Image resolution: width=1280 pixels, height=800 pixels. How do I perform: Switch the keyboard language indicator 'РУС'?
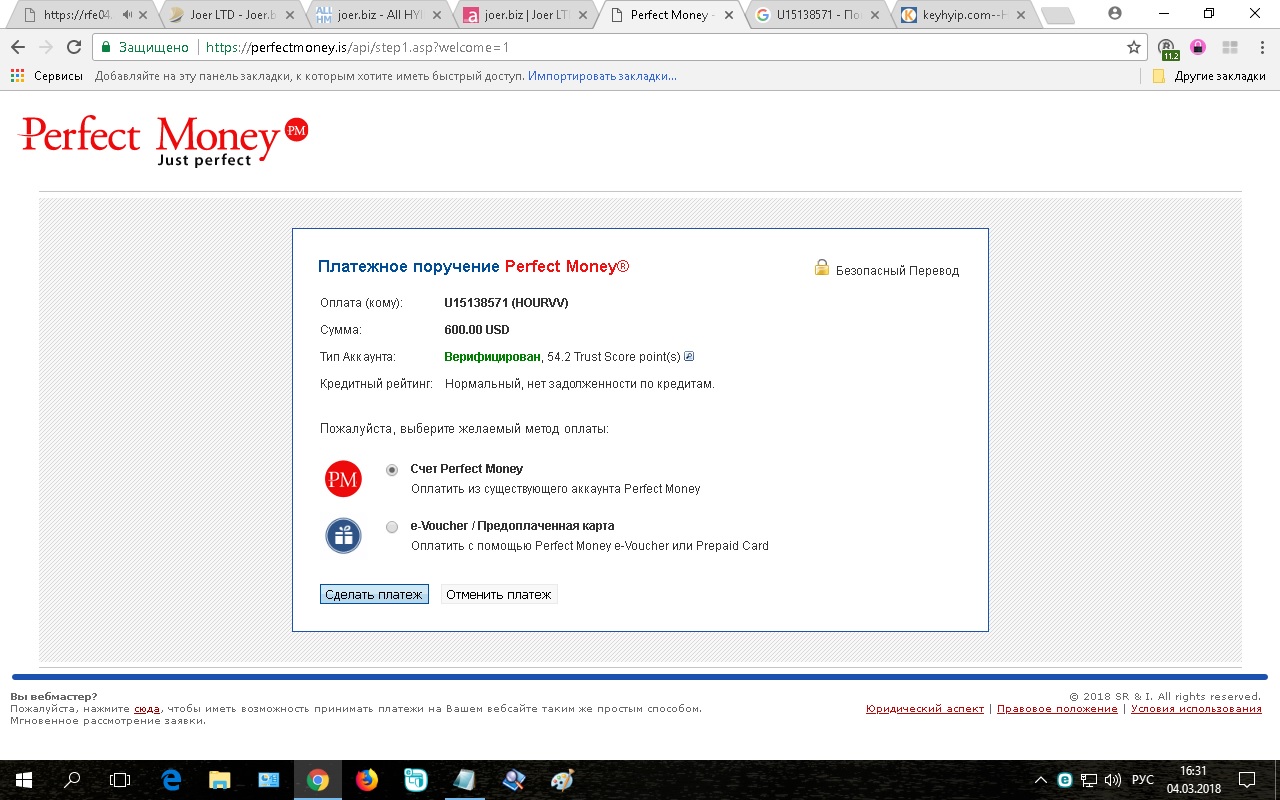[x=1143, y=780]
